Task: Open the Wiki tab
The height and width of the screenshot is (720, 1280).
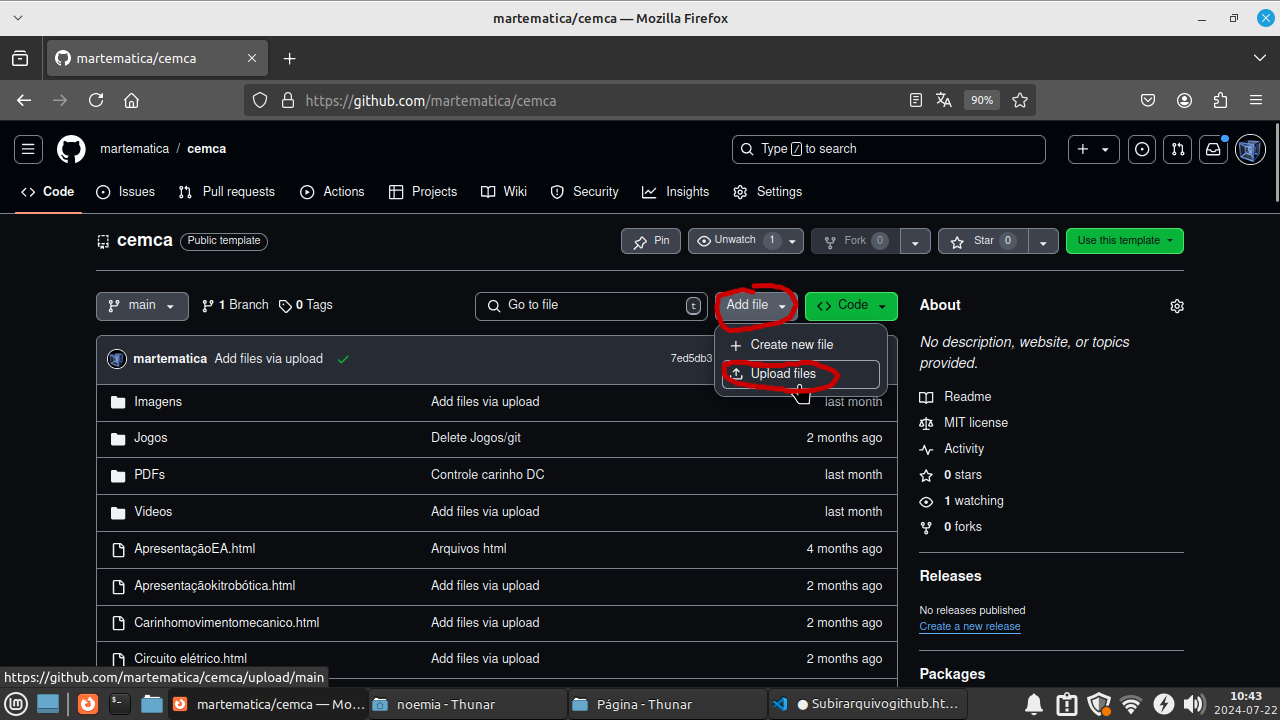Action: tap(503, 192)
